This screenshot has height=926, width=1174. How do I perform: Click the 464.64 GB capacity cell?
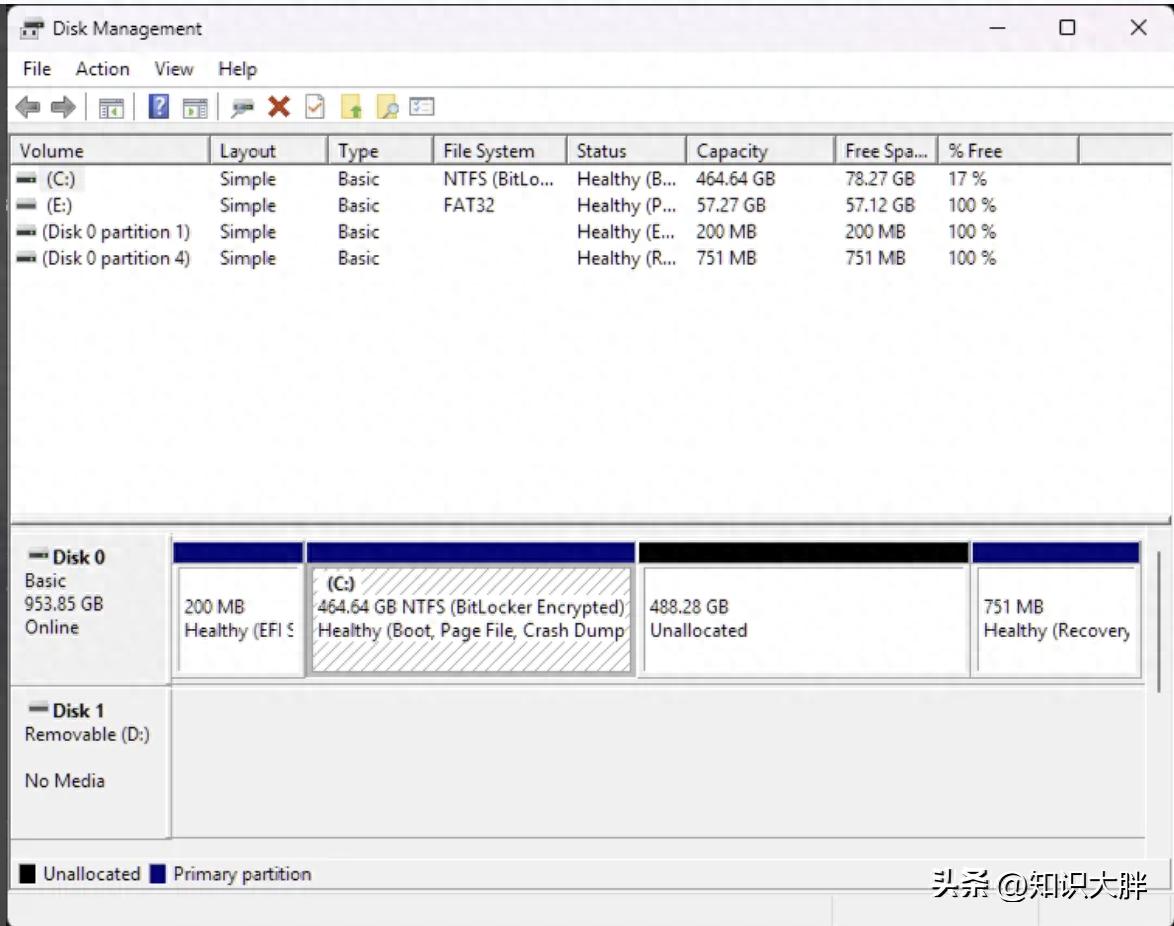pos(735,179)
